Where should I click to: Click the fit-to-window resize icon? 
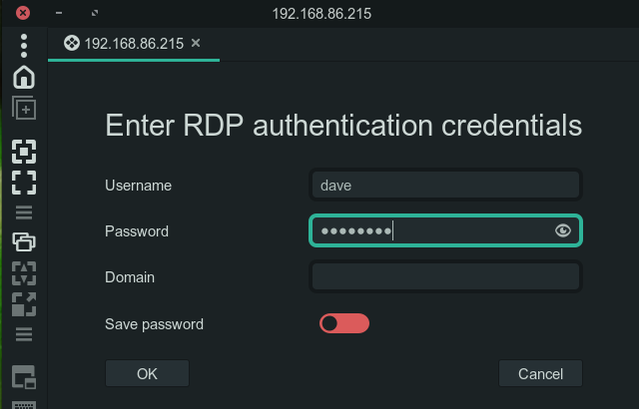coord(24,152)
